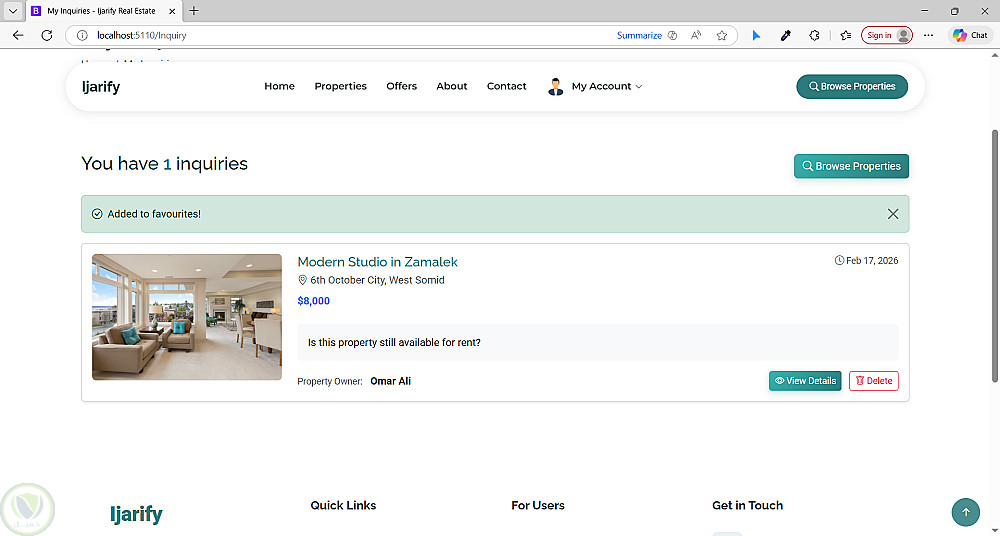Open the Copilot Chat button
1000x536 pixels.
pyautogui.click(x=970, y=35)
